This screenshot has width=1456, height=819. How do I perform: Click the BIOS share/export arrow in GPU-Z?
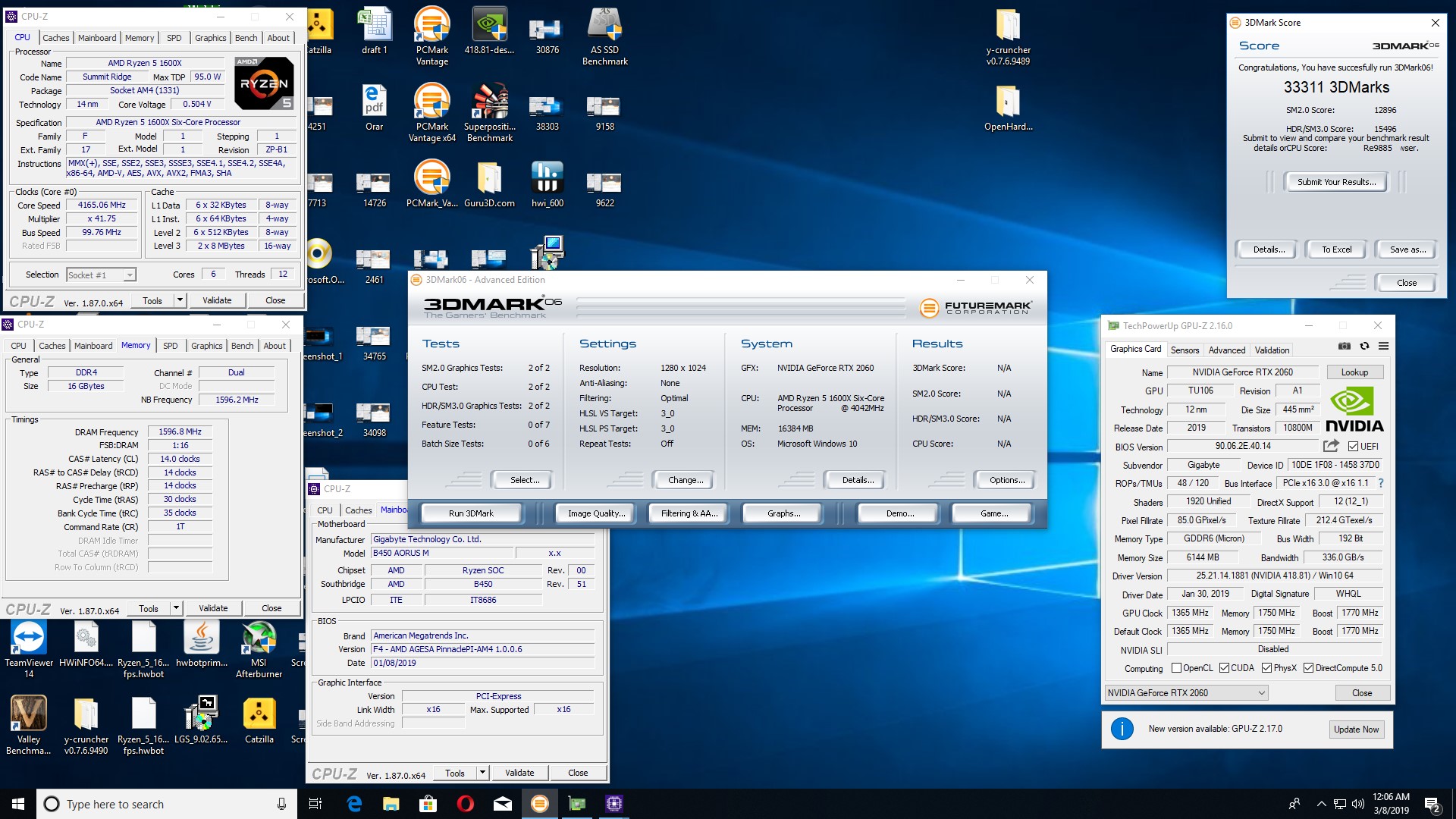(1331, 446)
